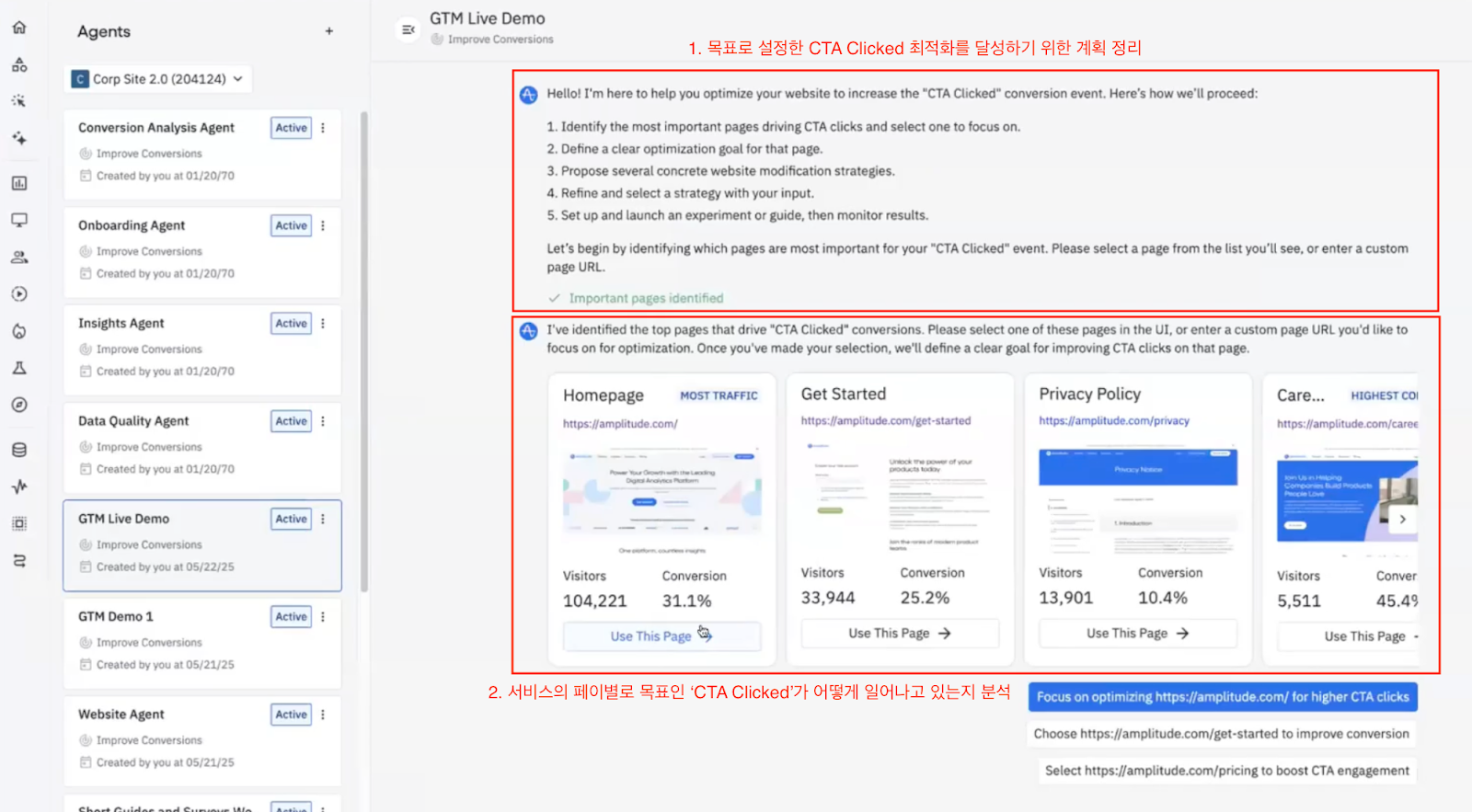
Task: Go to Home via sidebar house icon
Action: coord(19,28)
